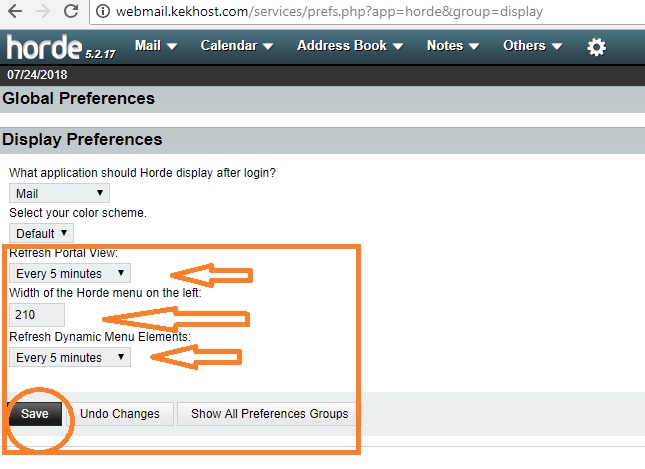Open the login application dropdown showing Mail
Viewport: 645px width, 469px height.
[x=59, y=194]
